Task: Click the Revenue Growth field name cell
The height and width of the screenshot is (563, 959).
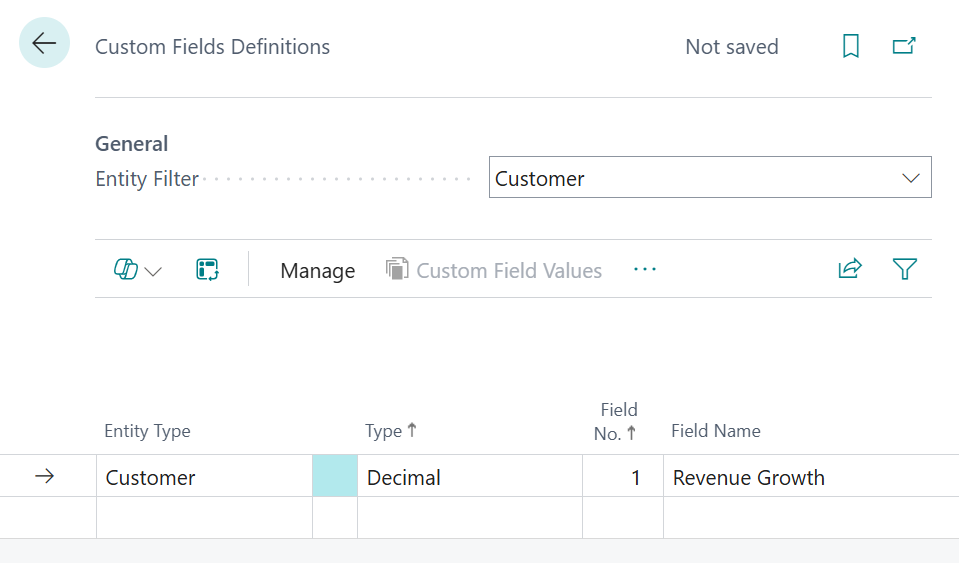Action: click(748, 477)
